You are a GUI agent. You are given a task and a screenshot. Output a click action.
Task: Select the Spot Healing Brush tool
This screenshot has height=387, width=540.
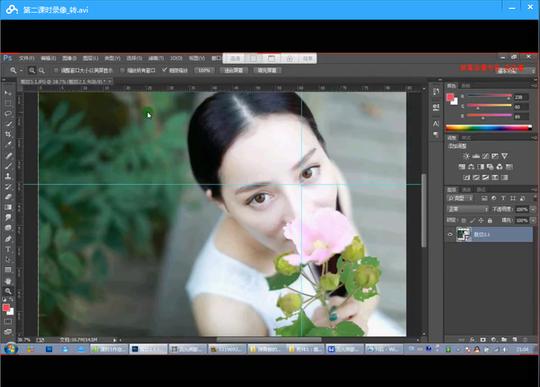[x=8, y=156]
